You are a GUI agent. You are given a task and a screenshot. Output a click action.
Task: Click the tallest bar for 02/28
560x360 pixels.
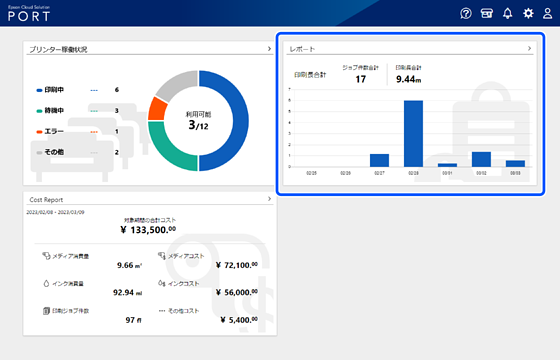tap(413, 134)
